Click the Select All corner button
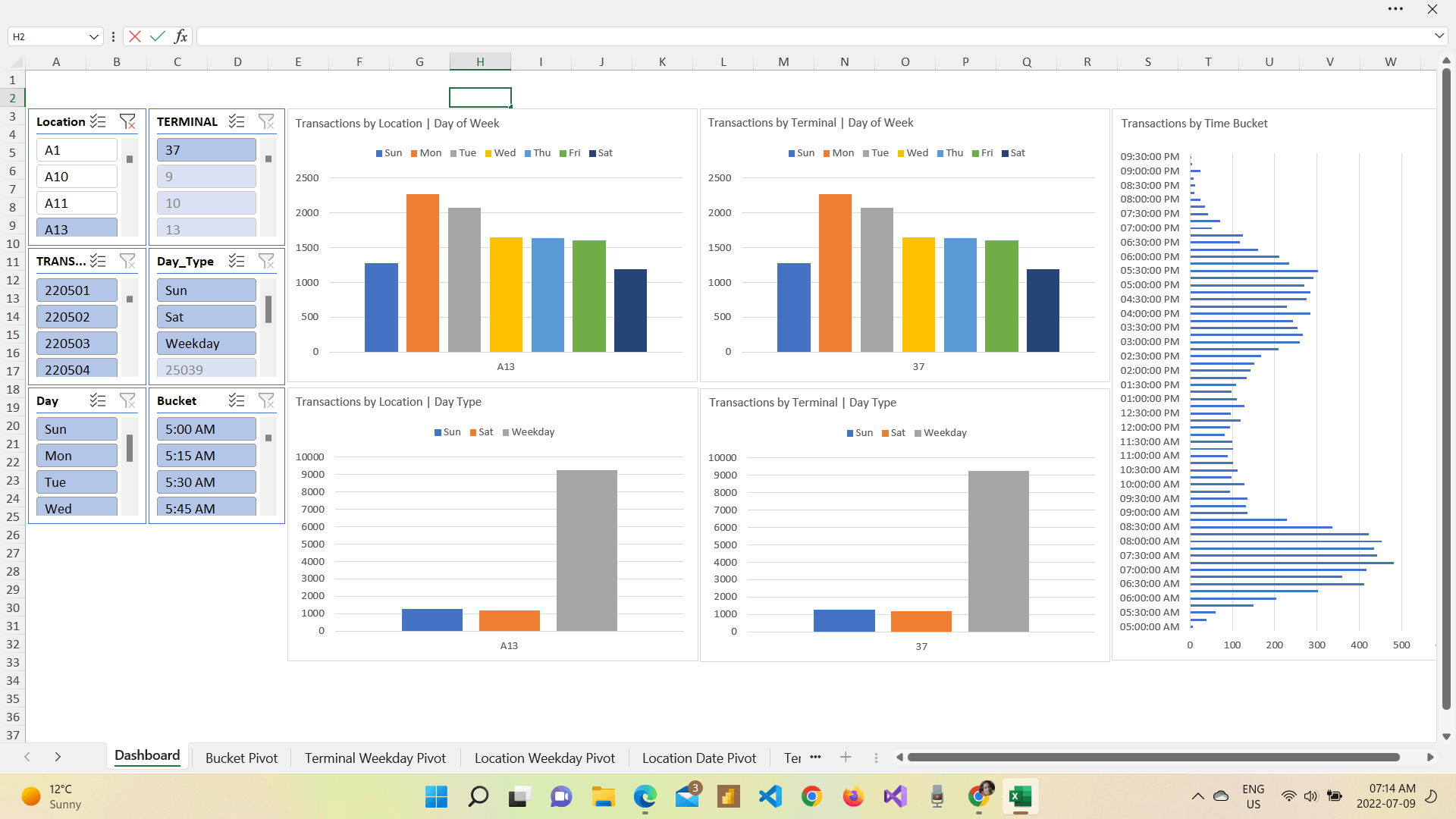This screenshot has height=819, width=1456. click(x=16, y=61)
